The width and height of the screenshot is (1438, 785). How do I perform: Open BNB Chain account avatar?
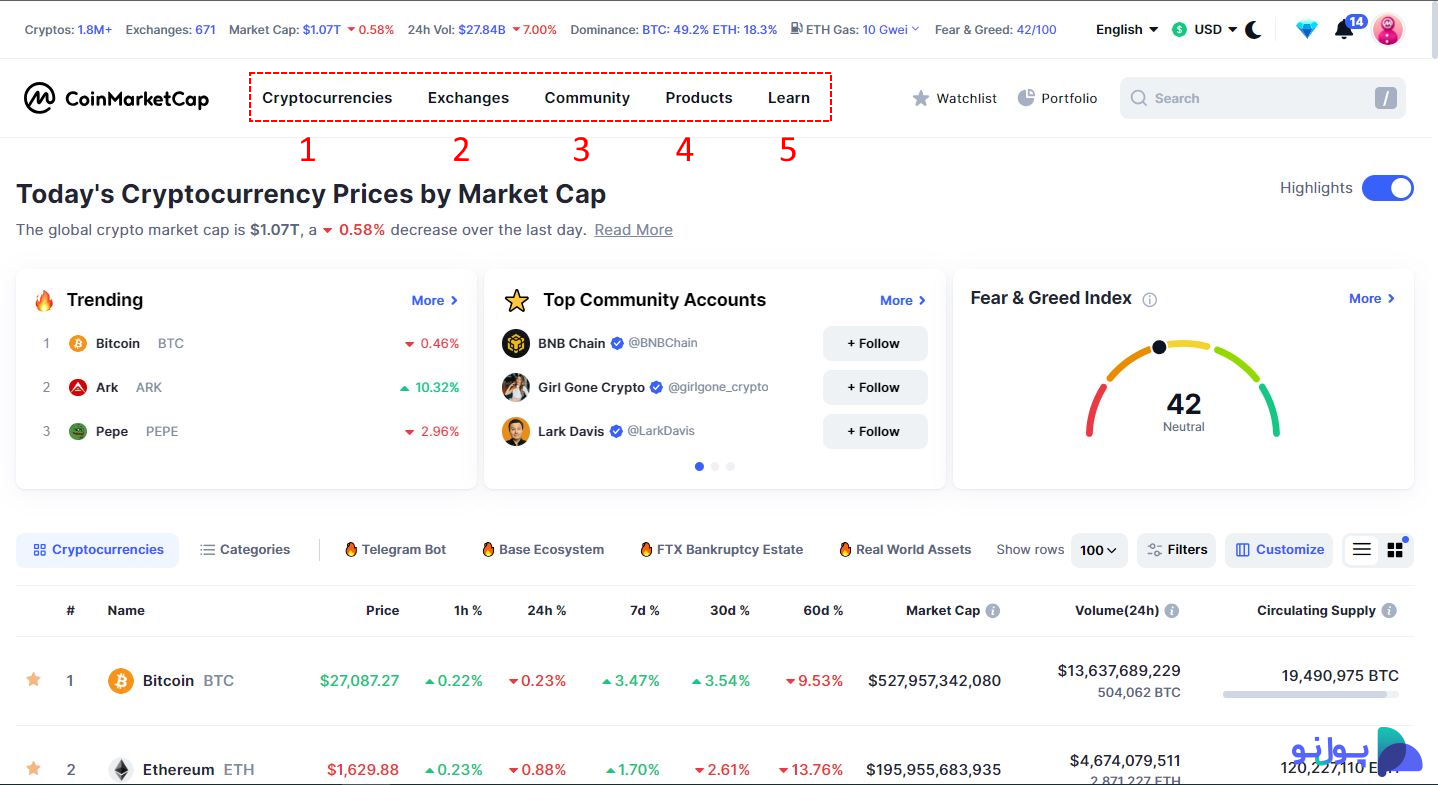[516, 343]
